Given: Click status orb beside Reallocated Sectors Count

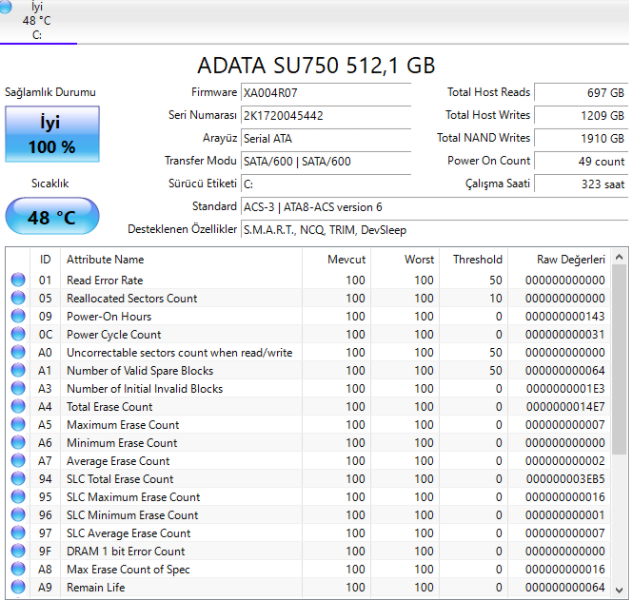Looking at the screenshot, I should point(17,298).
